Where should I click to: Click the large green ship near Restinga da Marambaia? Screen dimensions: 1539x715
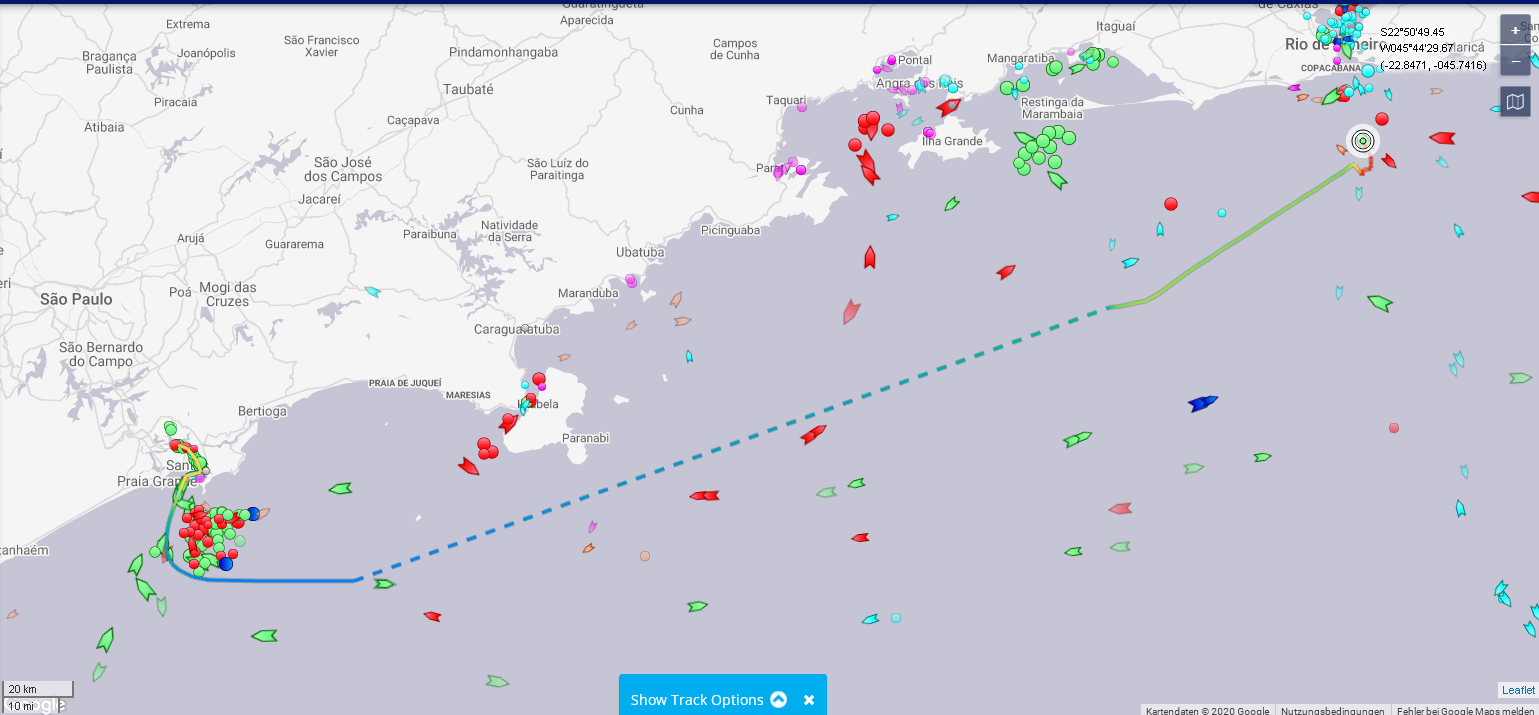click(x=1056, y=180)
